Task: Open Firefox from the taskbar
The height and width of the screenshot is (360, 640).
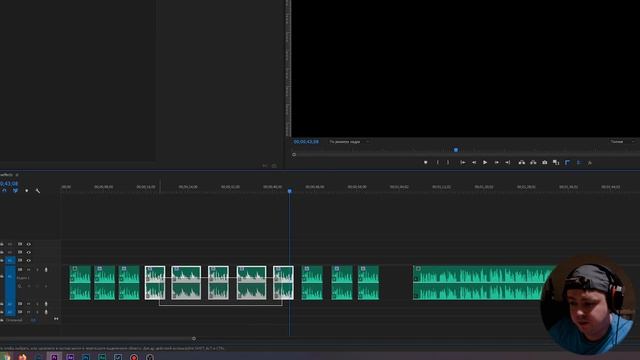Action: point(22,357)
